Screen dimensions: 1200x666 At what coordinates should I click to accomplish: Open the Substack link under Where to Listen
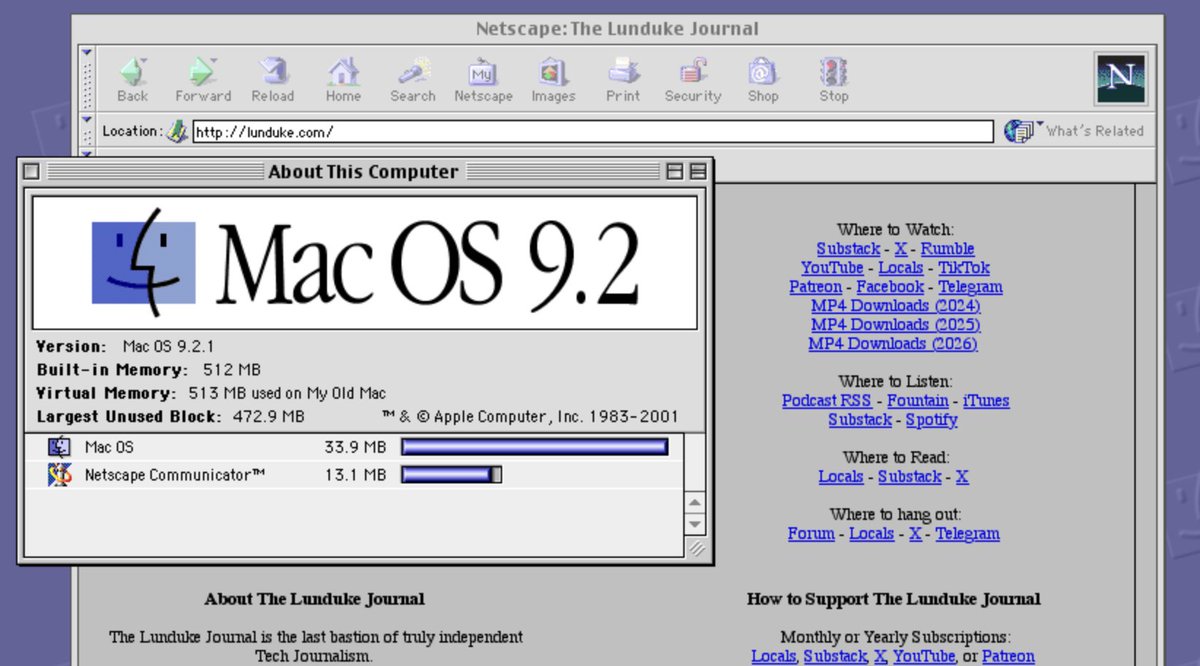[860, 420]
